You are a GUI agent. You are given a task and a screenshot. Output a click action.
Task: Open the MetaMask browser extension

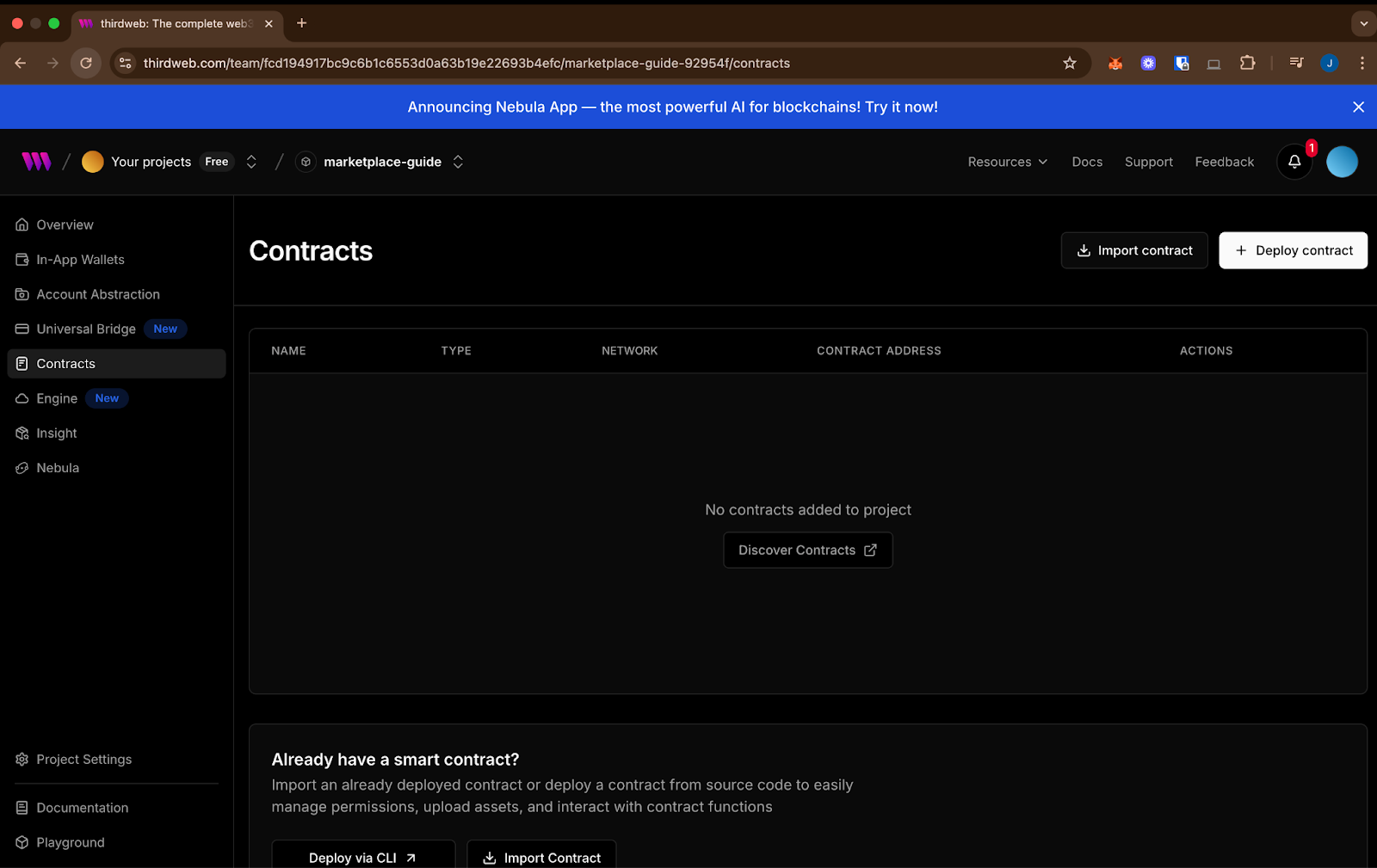[1115, 63]
